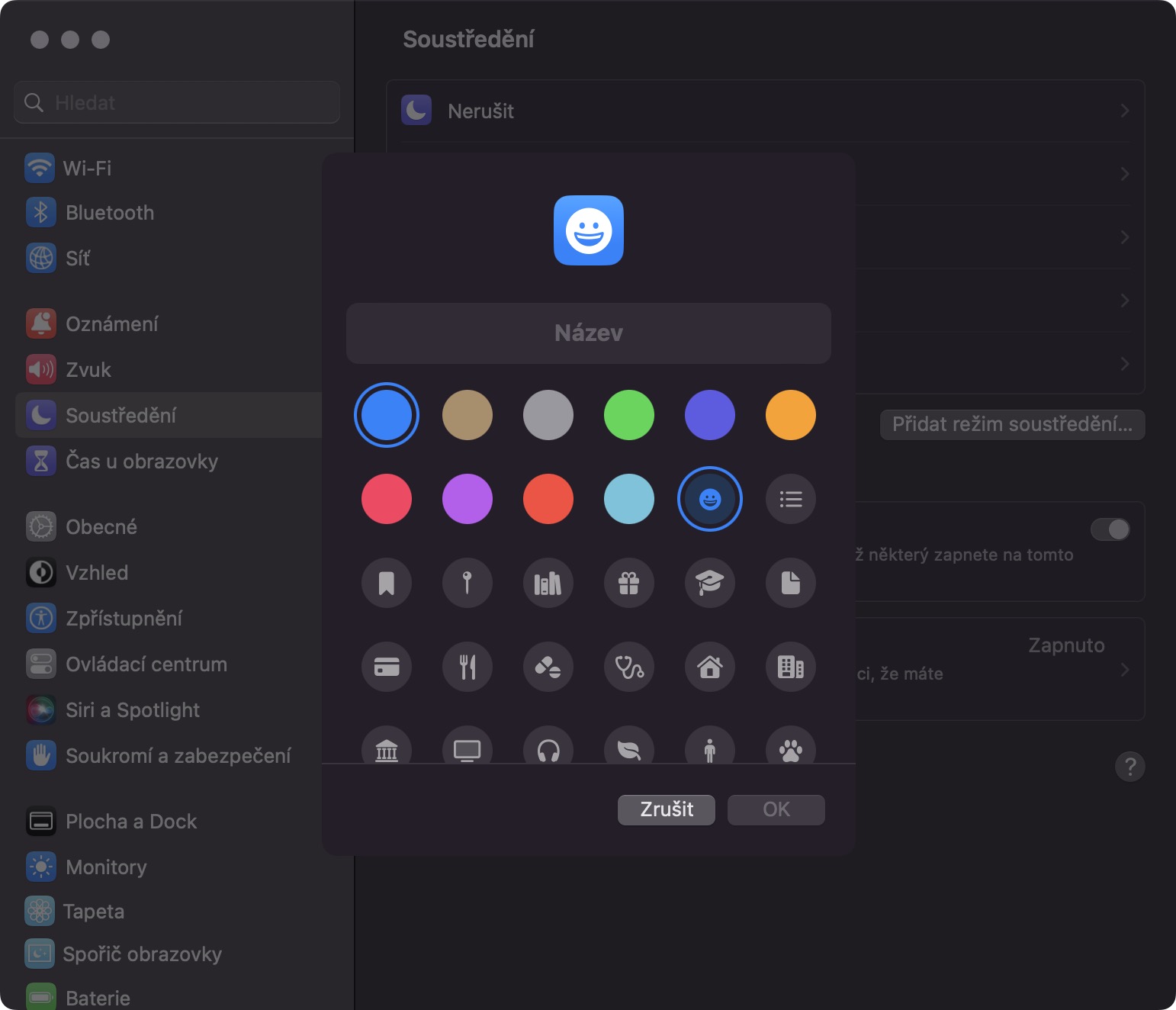Open the chevron beside Zapnuto
This screenshot has width=1176, height=1010.
pos(1125,670)
